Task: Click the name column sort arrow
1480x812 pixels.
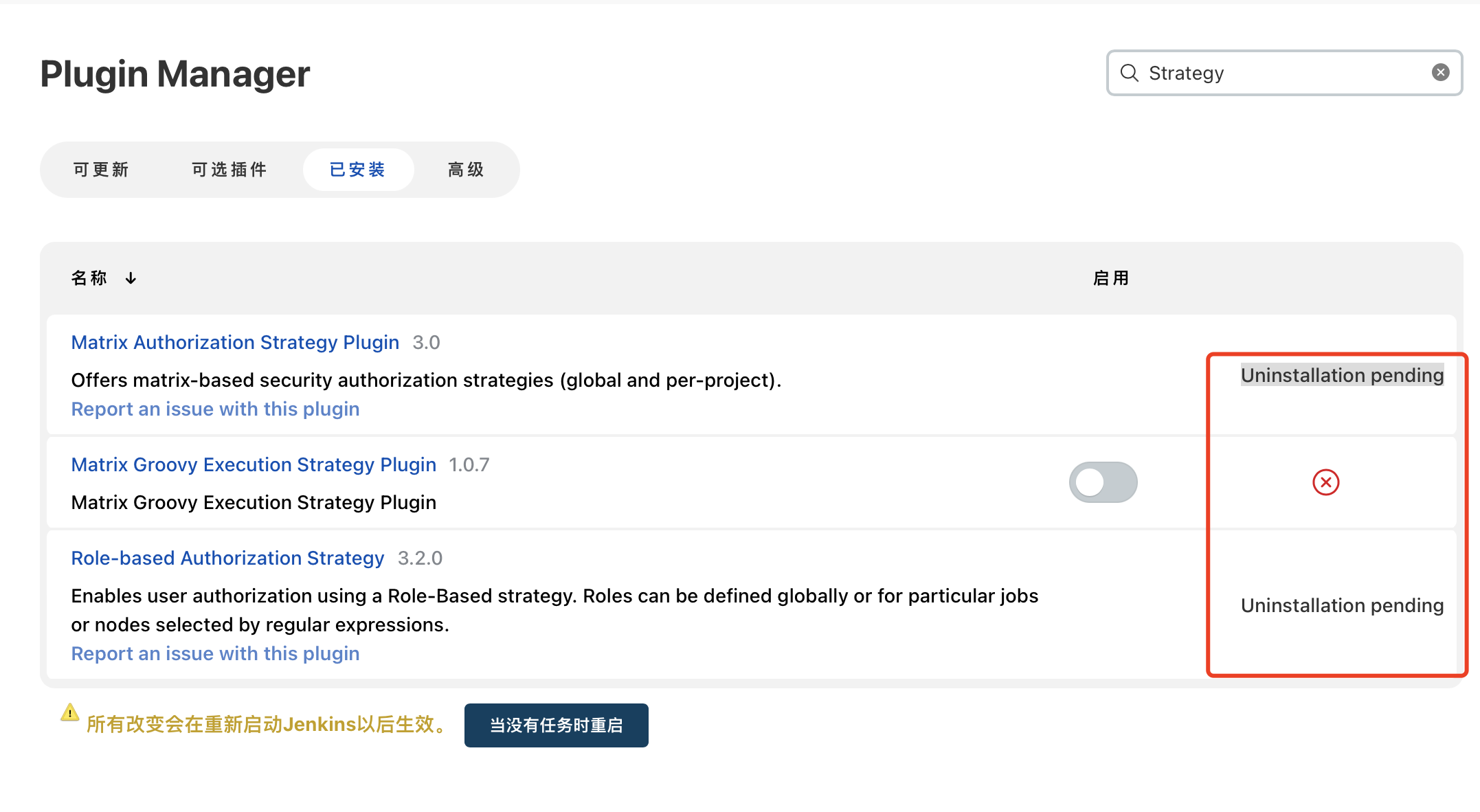Action: 131,278
